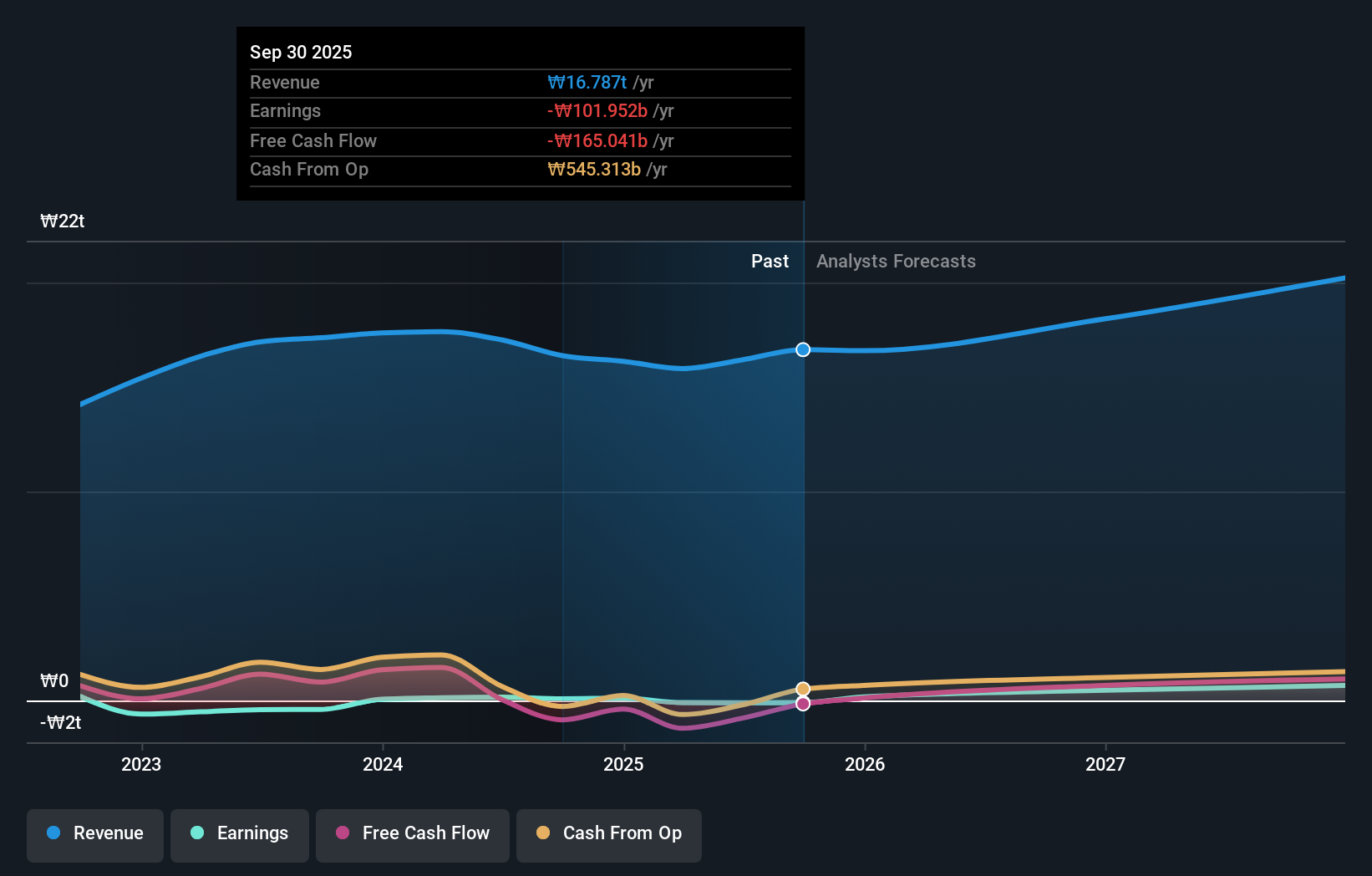Select the yellow dot in the Cash From Op legend
The height and width of the screenshot is (876, 1372).
pyautogui.click(x=543, y=833)
